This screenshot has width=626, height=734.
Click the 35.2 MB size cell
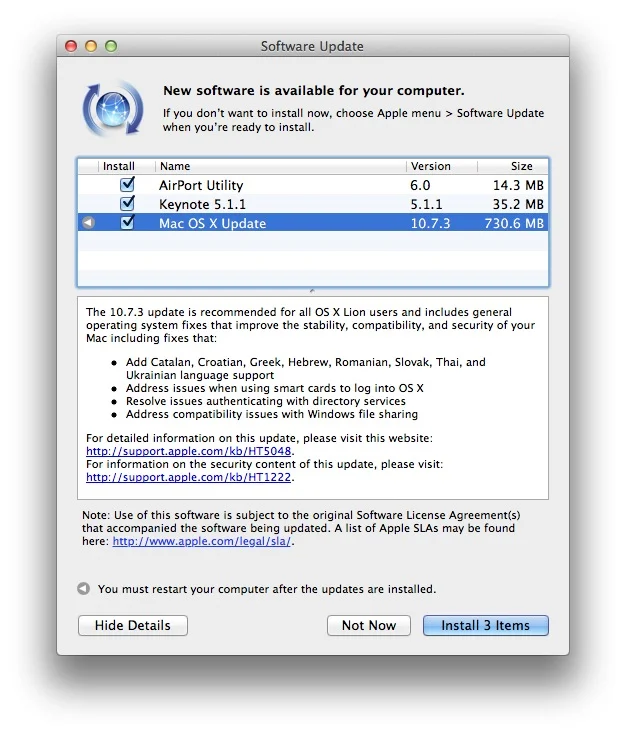click(x=518, y=205)
